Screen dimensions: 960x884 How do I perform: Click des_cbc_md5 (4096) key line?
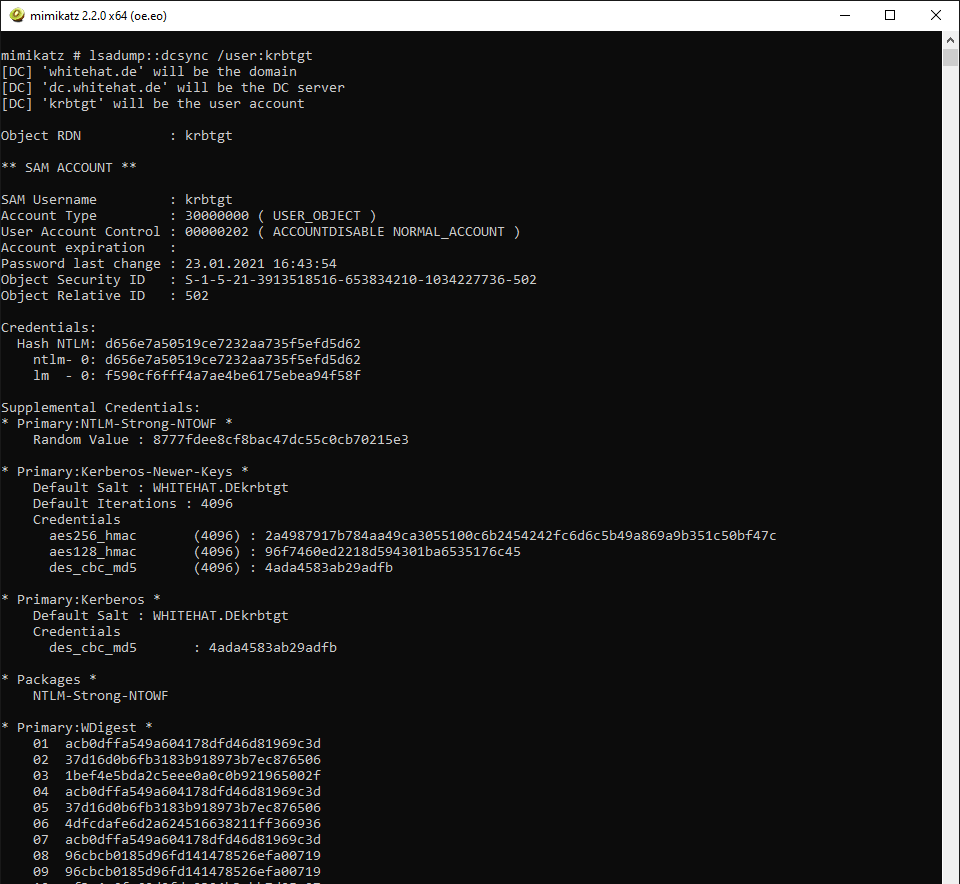(221, 567)
